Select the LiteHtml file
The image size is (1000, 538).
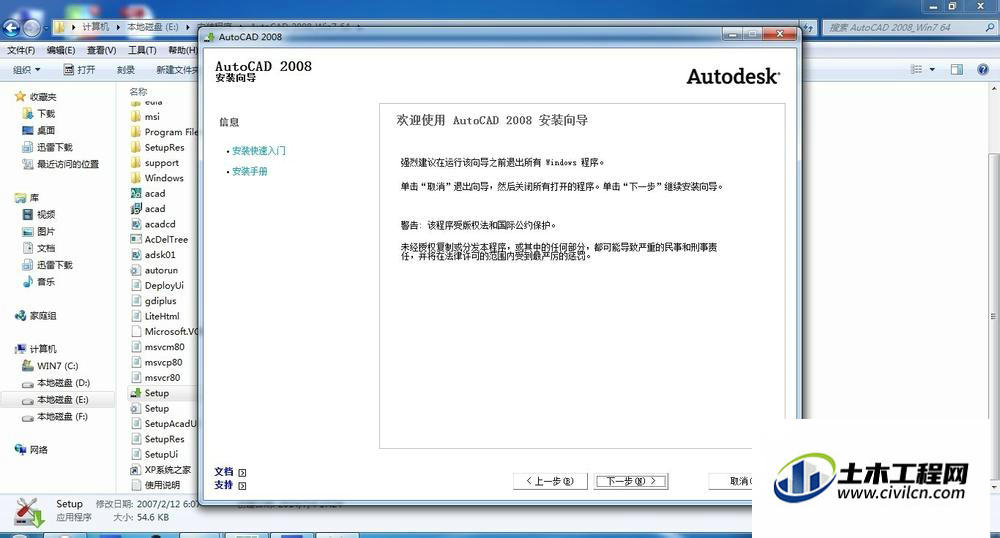[x=156, y=316]
